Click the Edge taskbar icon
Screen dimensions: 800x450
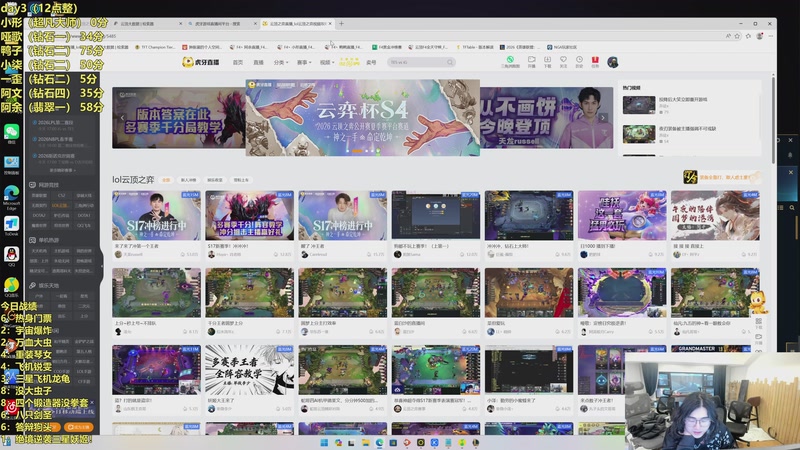pyautogui.click(x=379, y=442)
